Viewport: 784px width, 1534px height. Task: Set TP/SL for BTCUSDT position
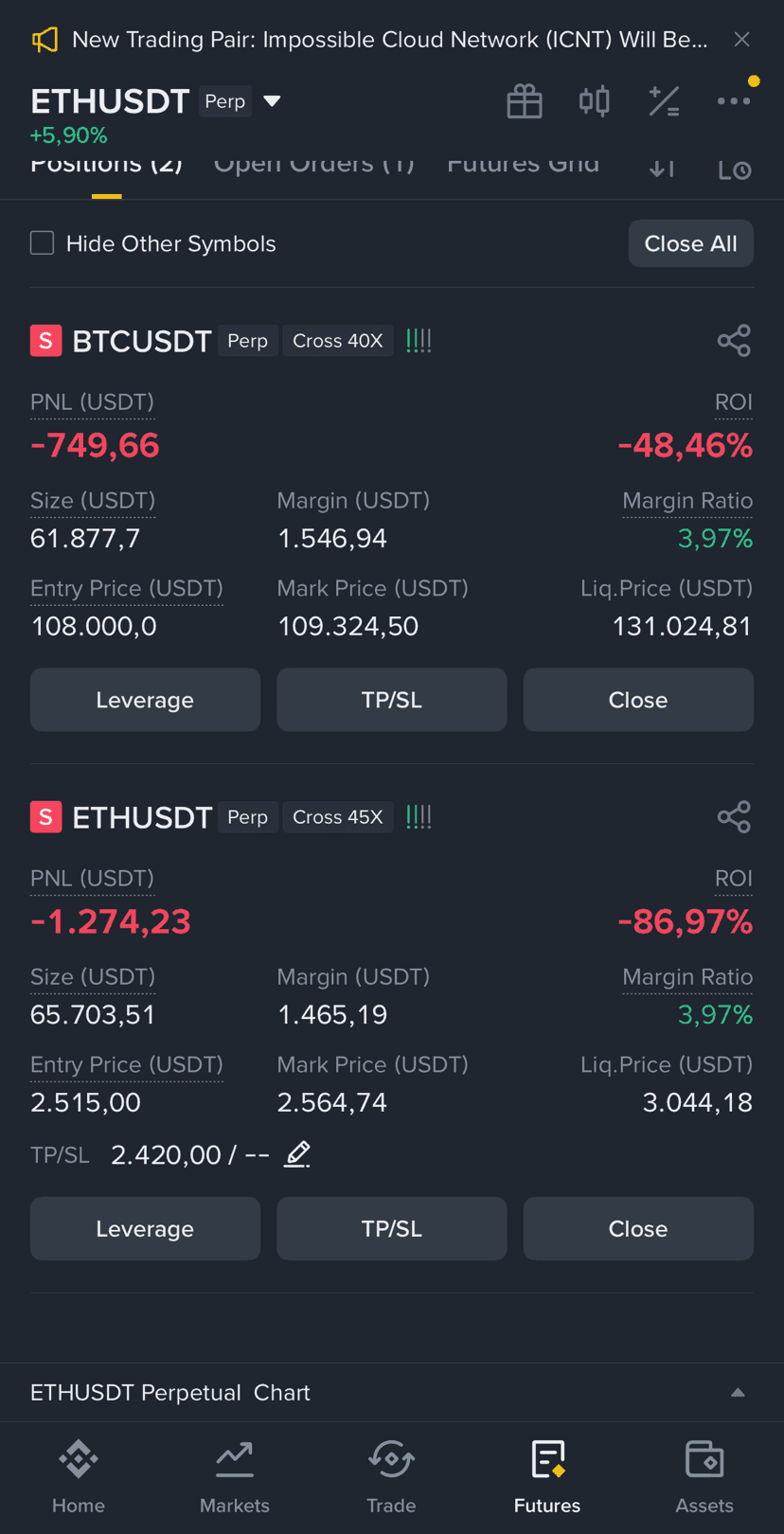point(392,700)
